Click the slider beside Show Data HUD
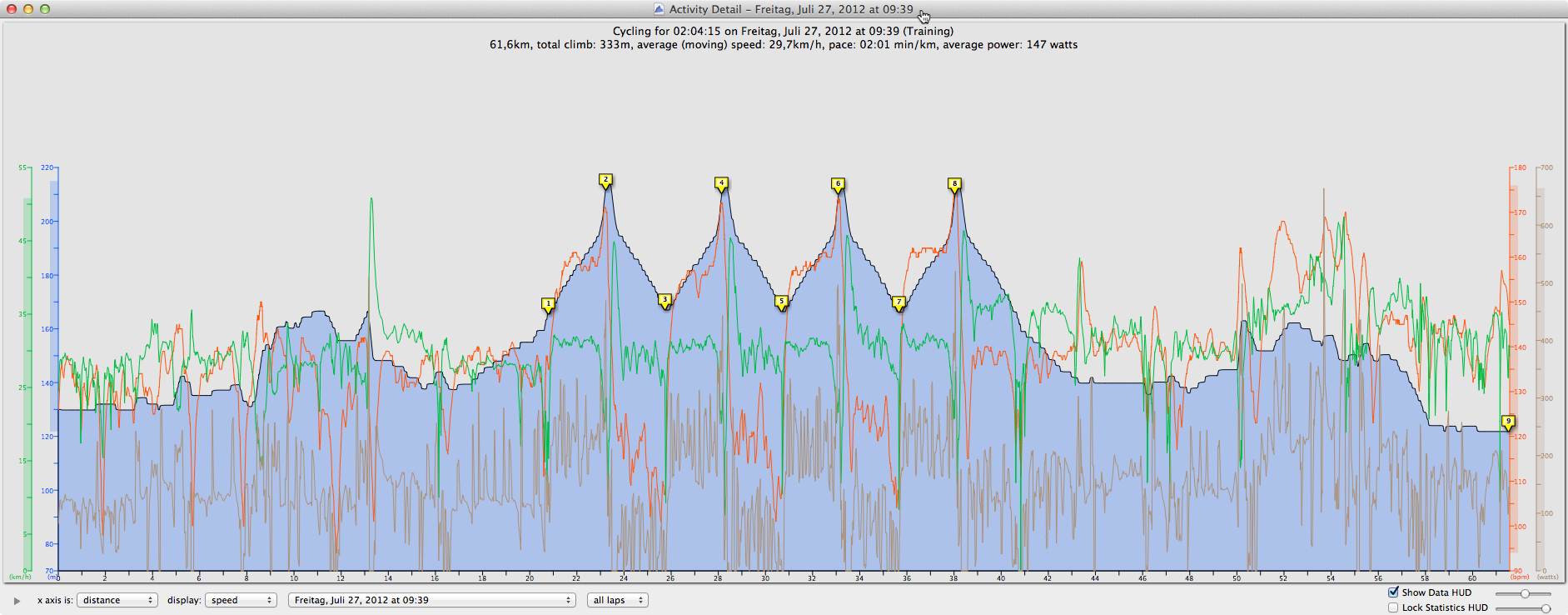This screenshot has width=1568, height=615. tap(1524, 593)
